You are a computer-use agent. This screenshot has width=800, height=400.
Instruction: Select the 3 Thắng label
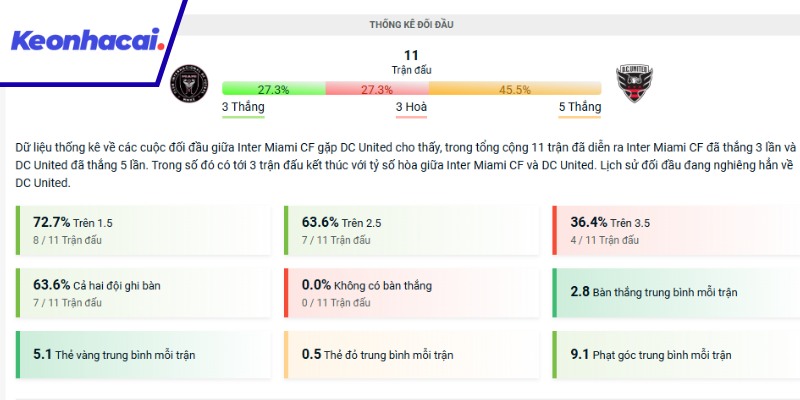pos(243,107)
